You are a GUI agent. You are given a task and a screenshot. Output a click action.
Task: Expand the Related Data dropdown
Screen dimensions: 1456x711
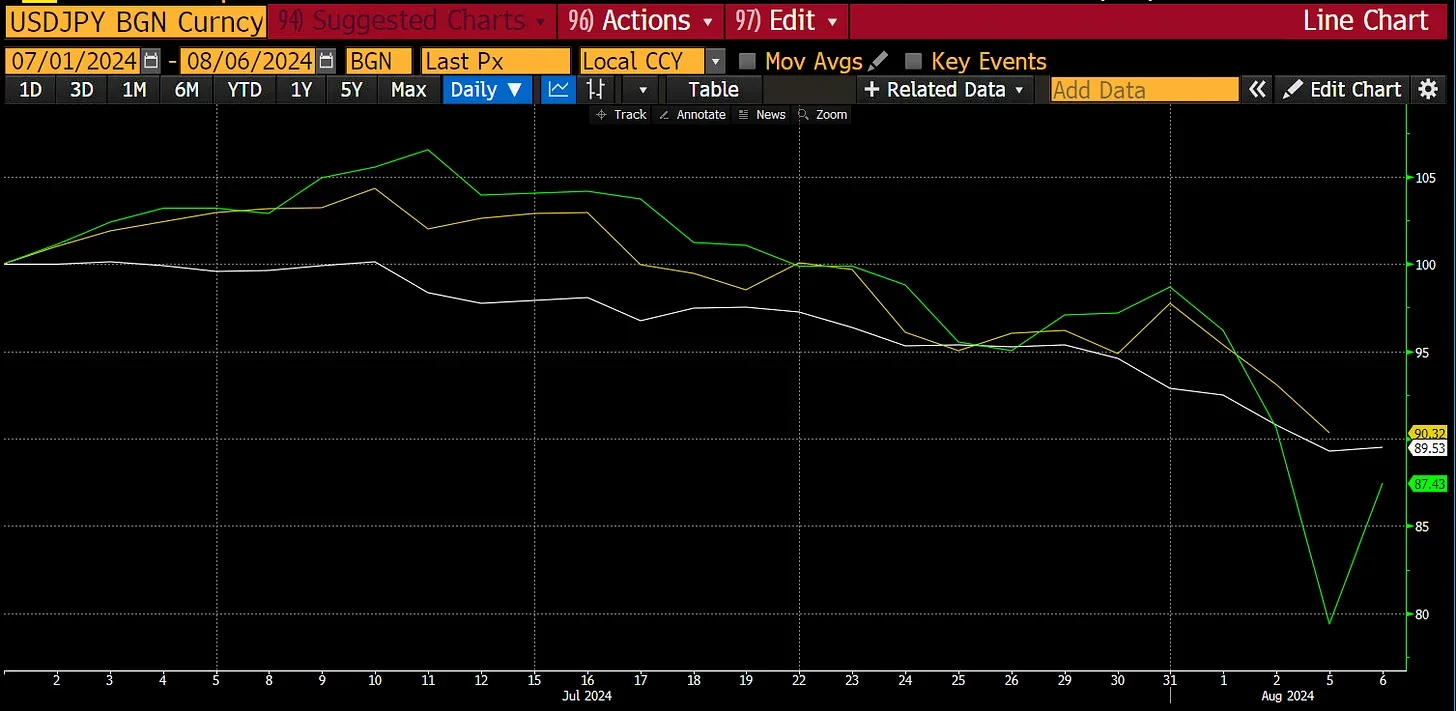click(945, 89)
